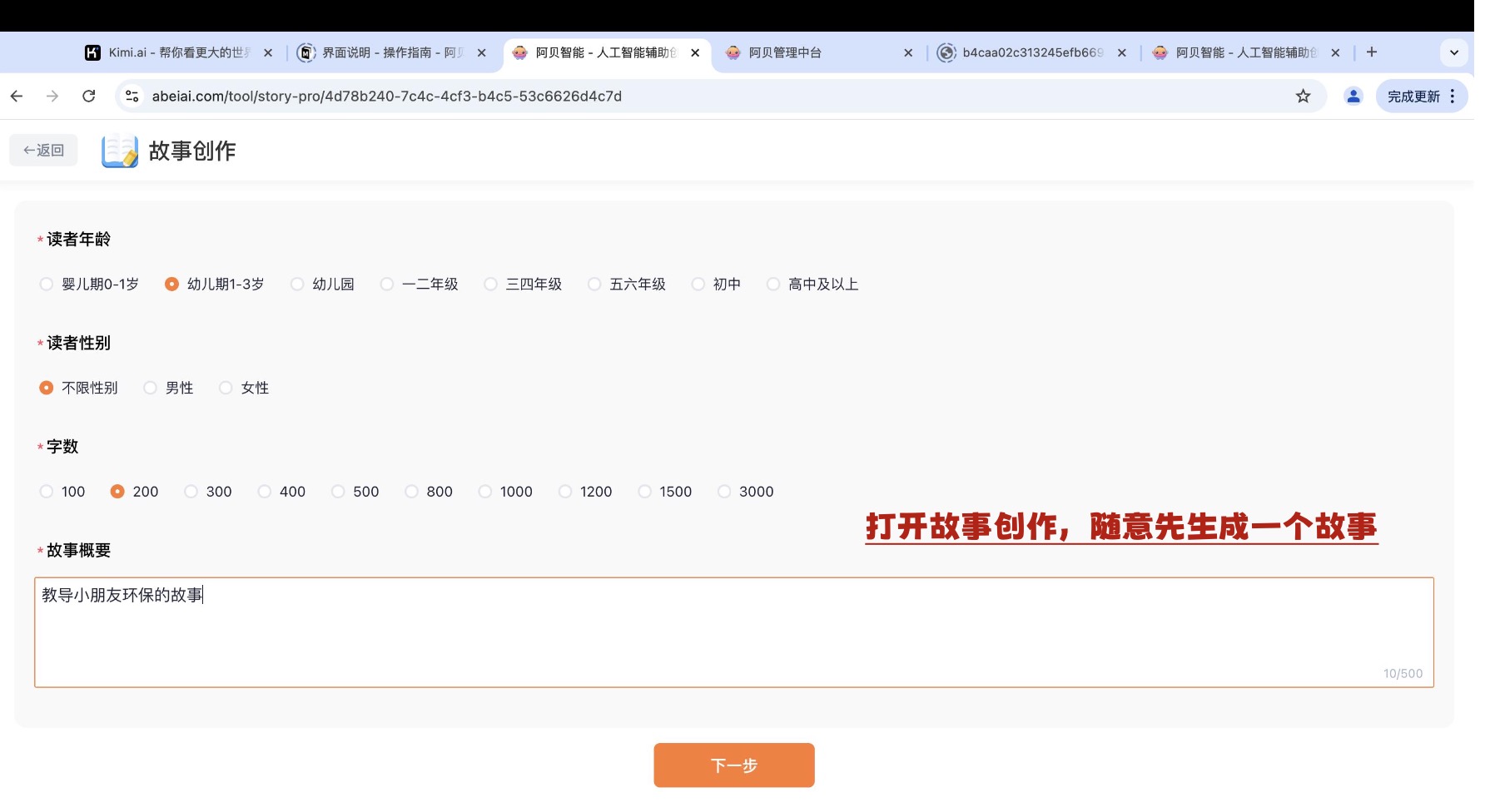The height and width of the screenshot is (812, 1490).
Task: Open the Chrome profile avatar
Action: click(x=1353, y=97)
